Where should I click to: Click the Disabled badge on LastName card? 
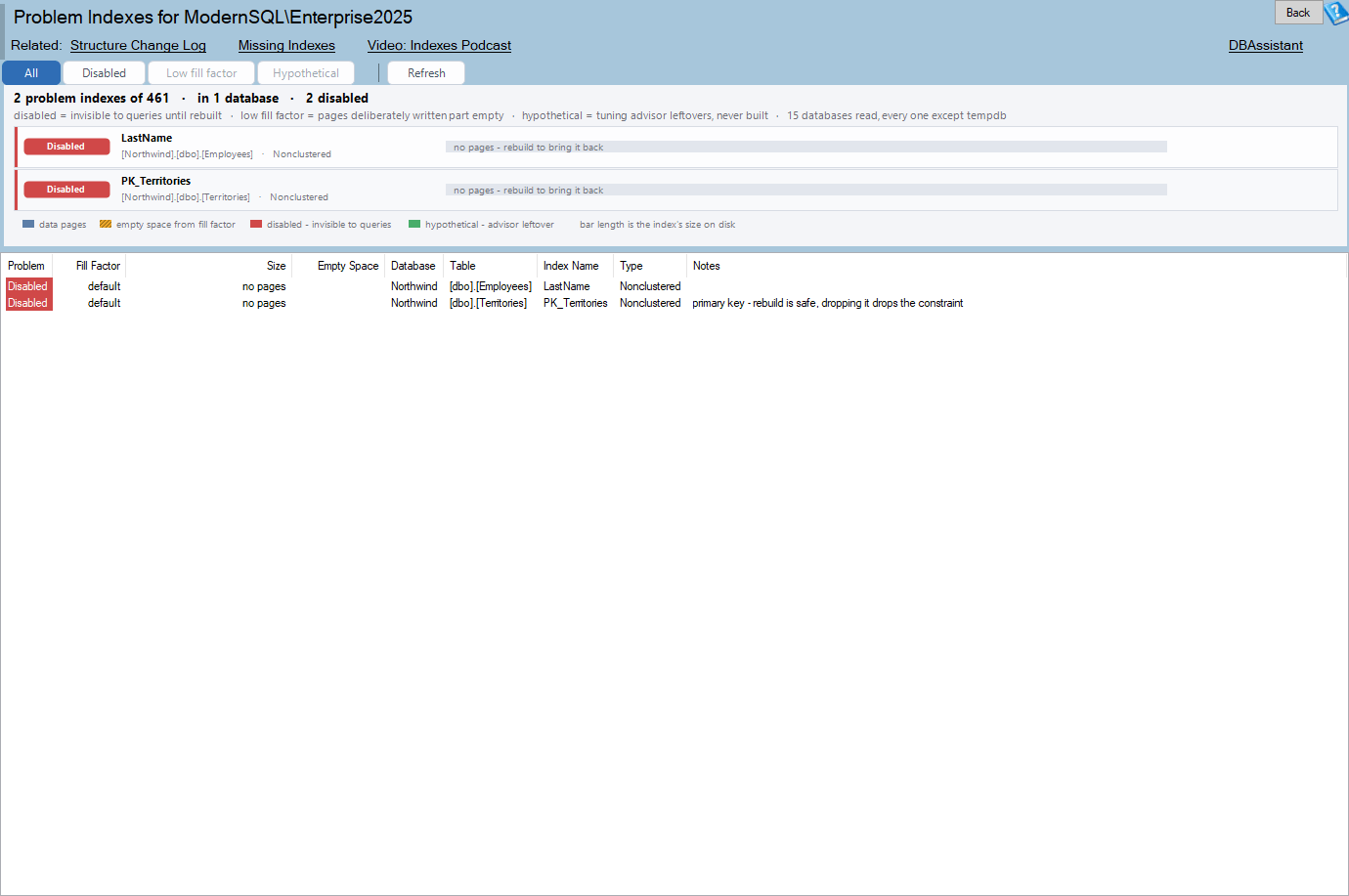tap(66, 147)
